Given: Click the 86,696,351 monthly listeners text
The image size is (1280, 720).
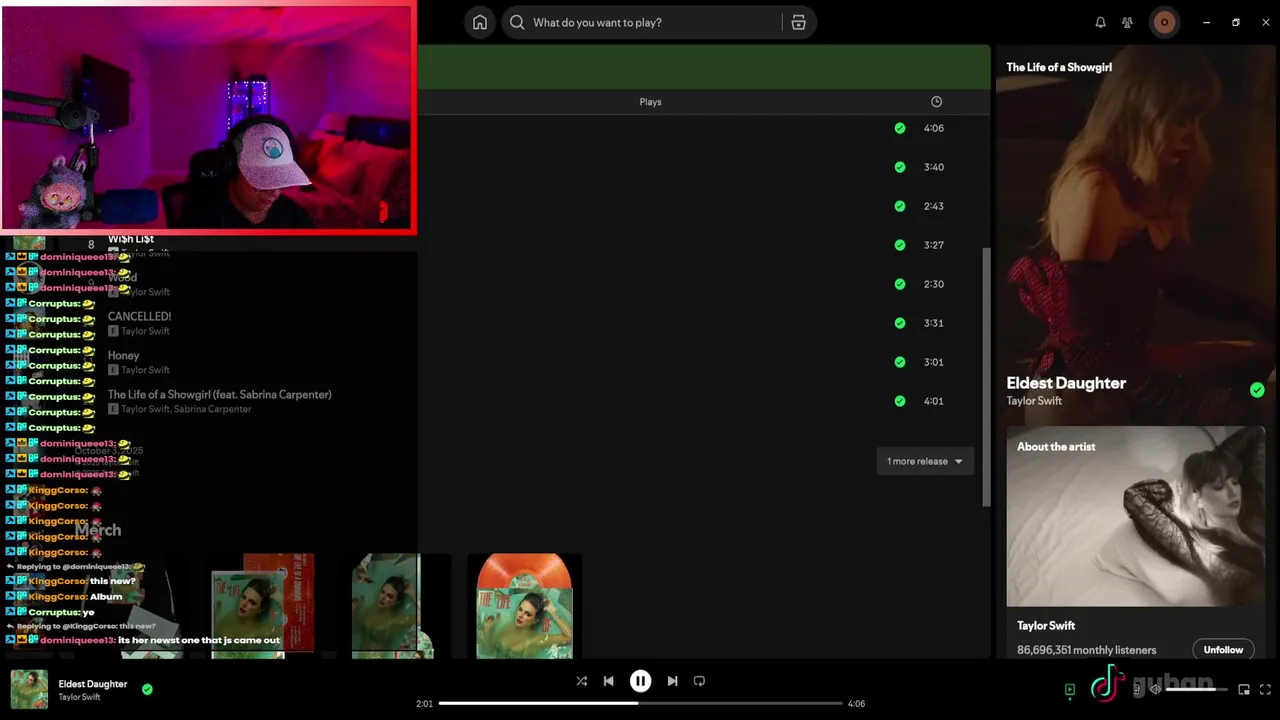Looking at the screenshot, I should tap(1086, 650).
